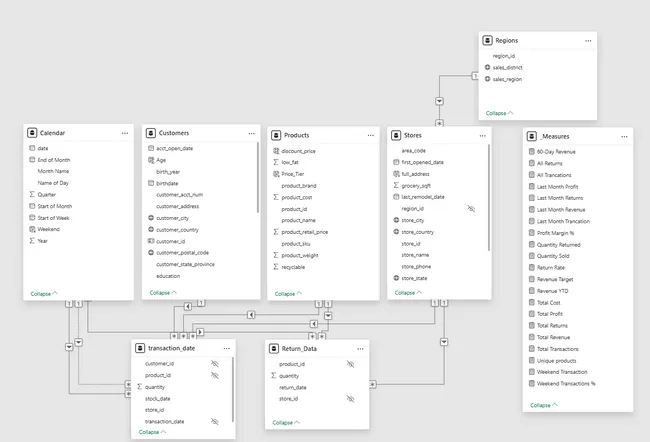Click calendar icon beside acct_open_date
The width and height of the screenshot is (650, 442).
point(151,148)
